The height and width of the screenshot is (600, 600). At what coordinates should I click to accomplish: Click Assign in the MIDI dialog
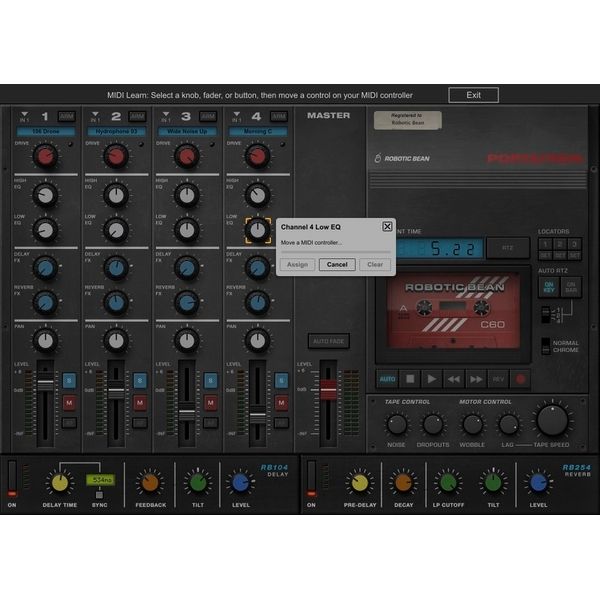coord(297,264)
